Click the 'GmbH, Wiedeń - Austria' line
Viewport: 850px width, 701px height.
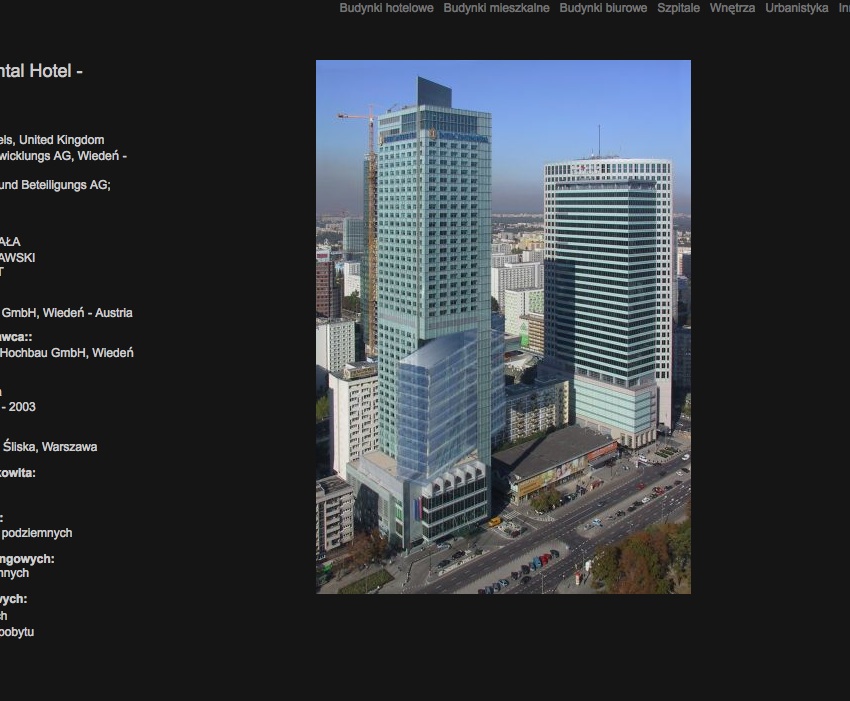66,313
